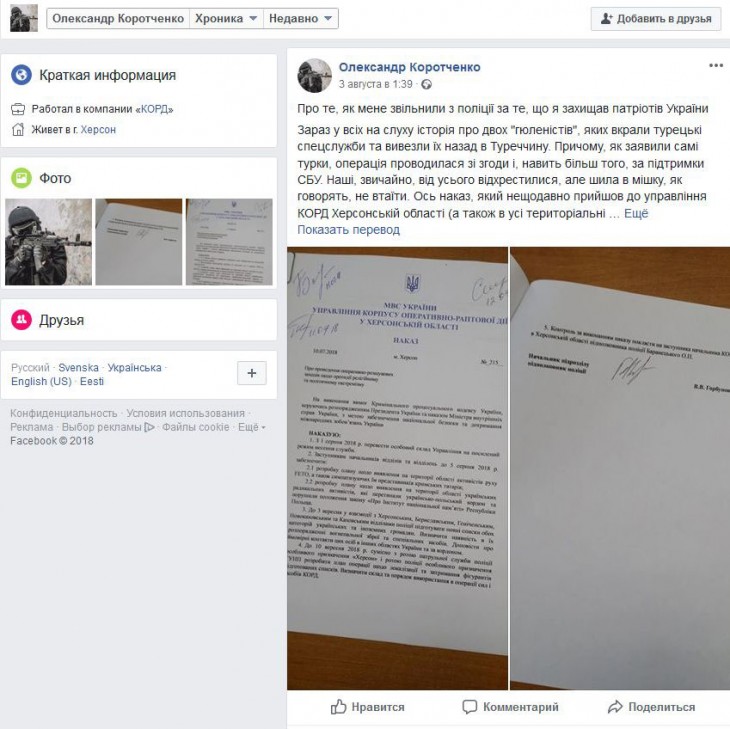The width and height of the screenshot is (730, 729).
Task: Switch language to Українська
Action: [x=135, y=368]
